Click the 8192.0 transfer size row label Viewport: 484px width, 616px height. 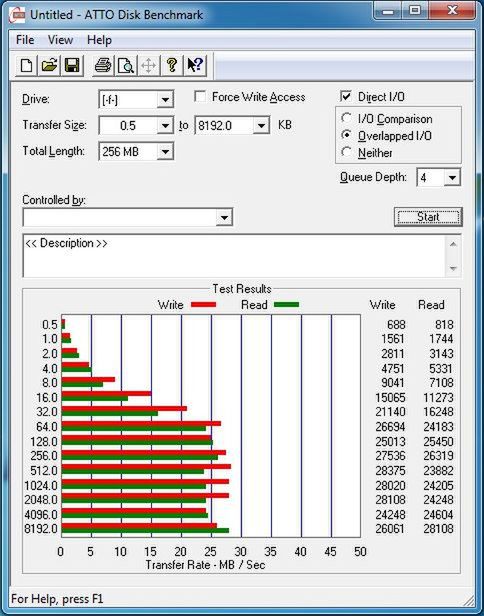41,529
